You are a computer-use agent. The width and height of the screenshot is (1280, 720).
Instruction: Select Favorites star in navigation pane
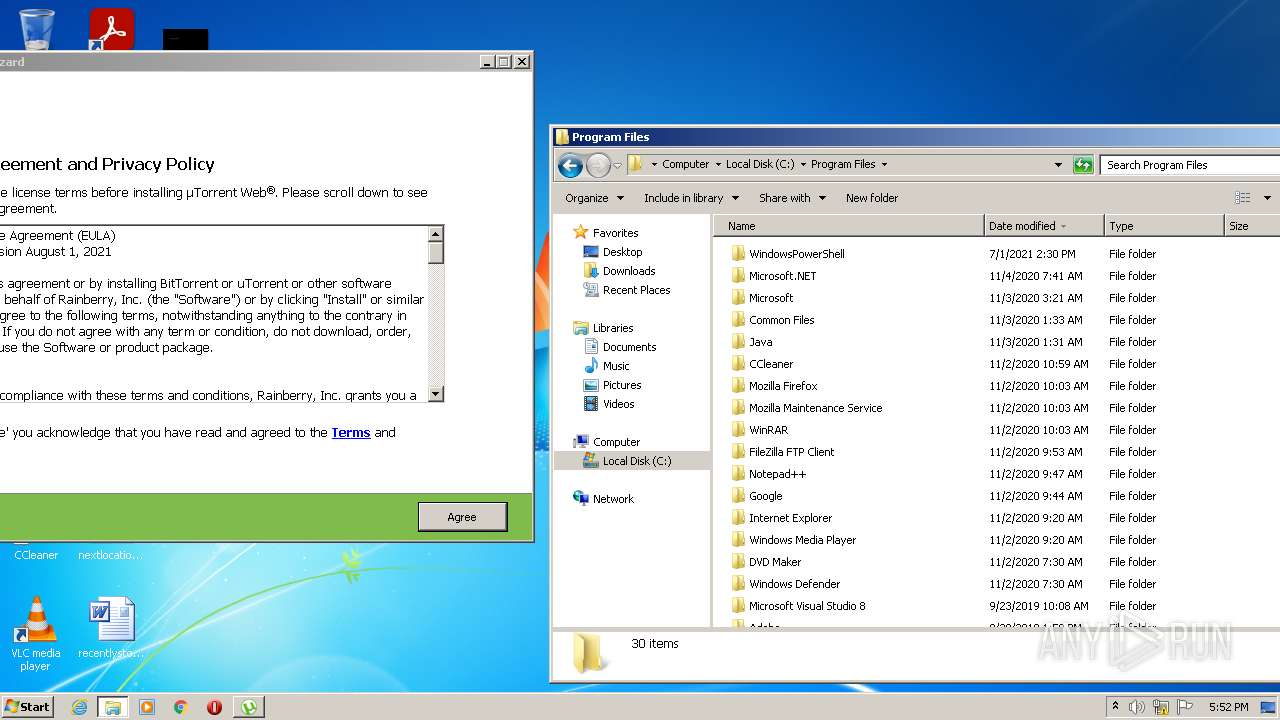pos(580,233)
